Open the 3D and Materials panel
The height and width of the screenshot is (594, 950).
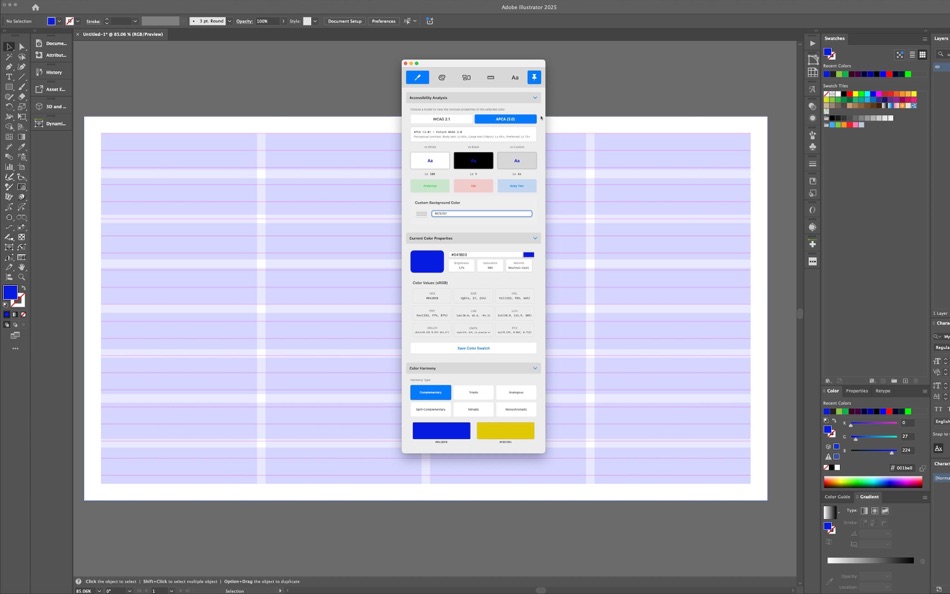51,107
